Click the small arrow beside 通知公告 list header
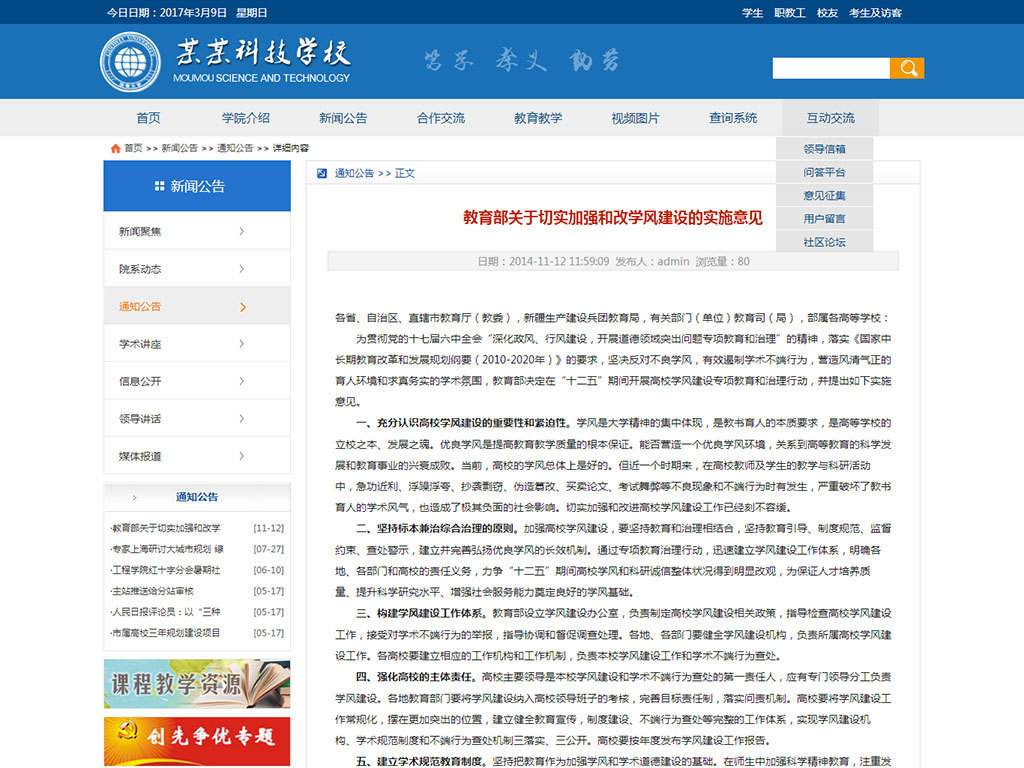 [x=135, y=498]
